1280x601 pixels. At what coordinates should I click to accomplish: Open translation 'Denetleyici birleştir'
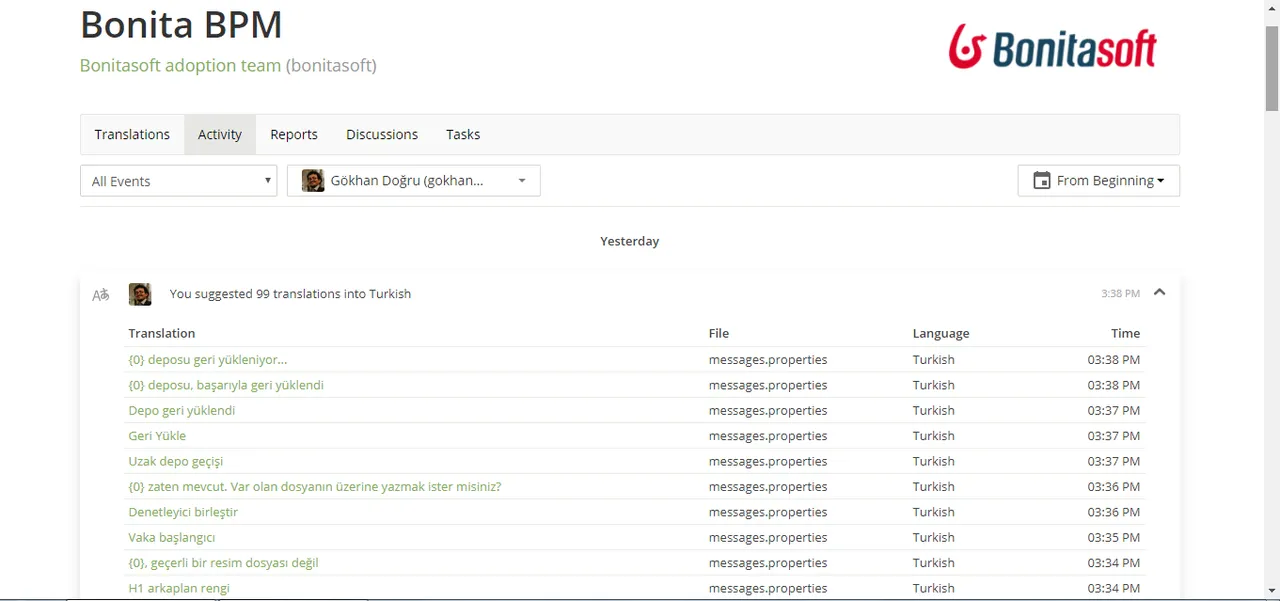point(183,512)
